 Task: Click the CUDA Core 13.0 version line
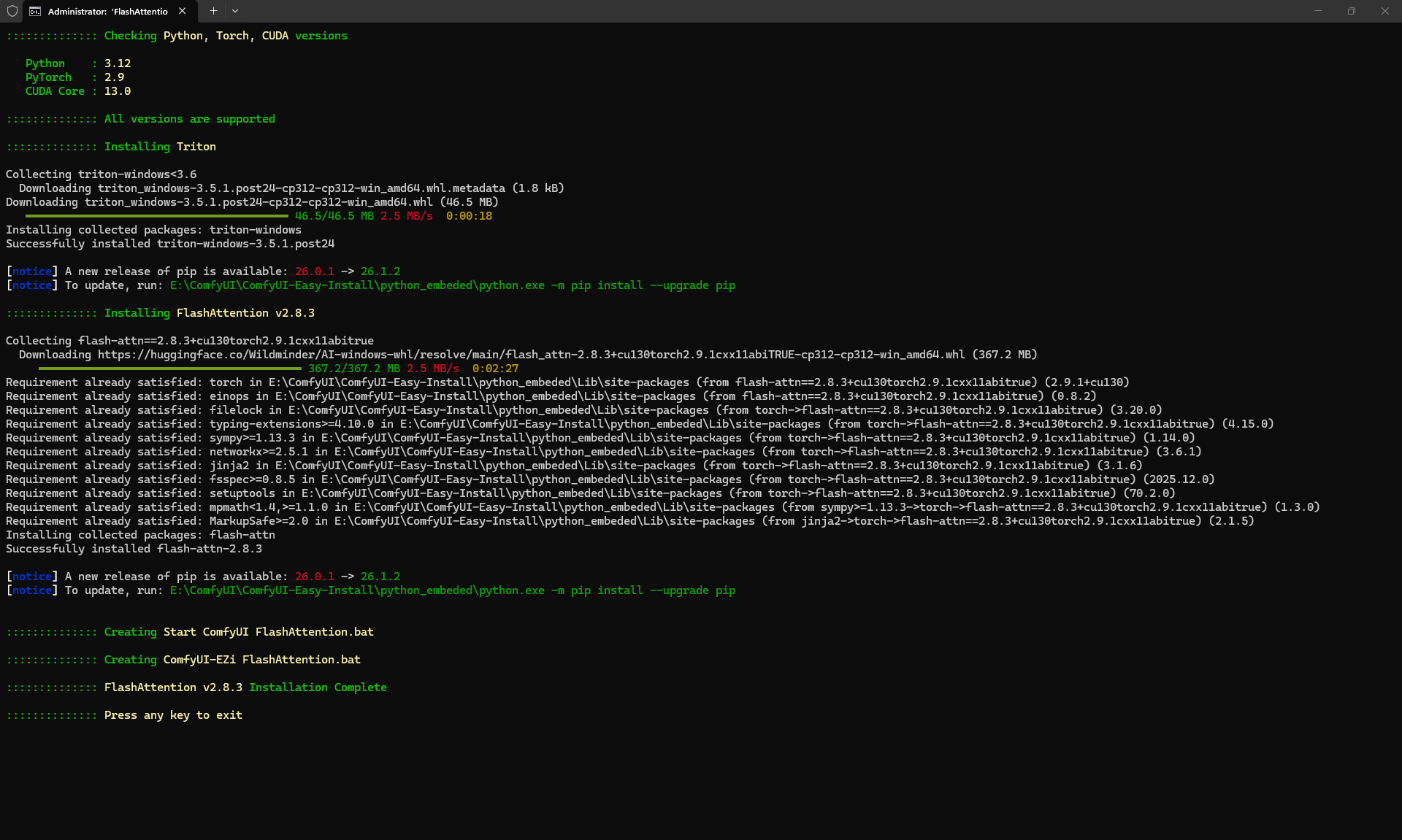coord(78,91)
